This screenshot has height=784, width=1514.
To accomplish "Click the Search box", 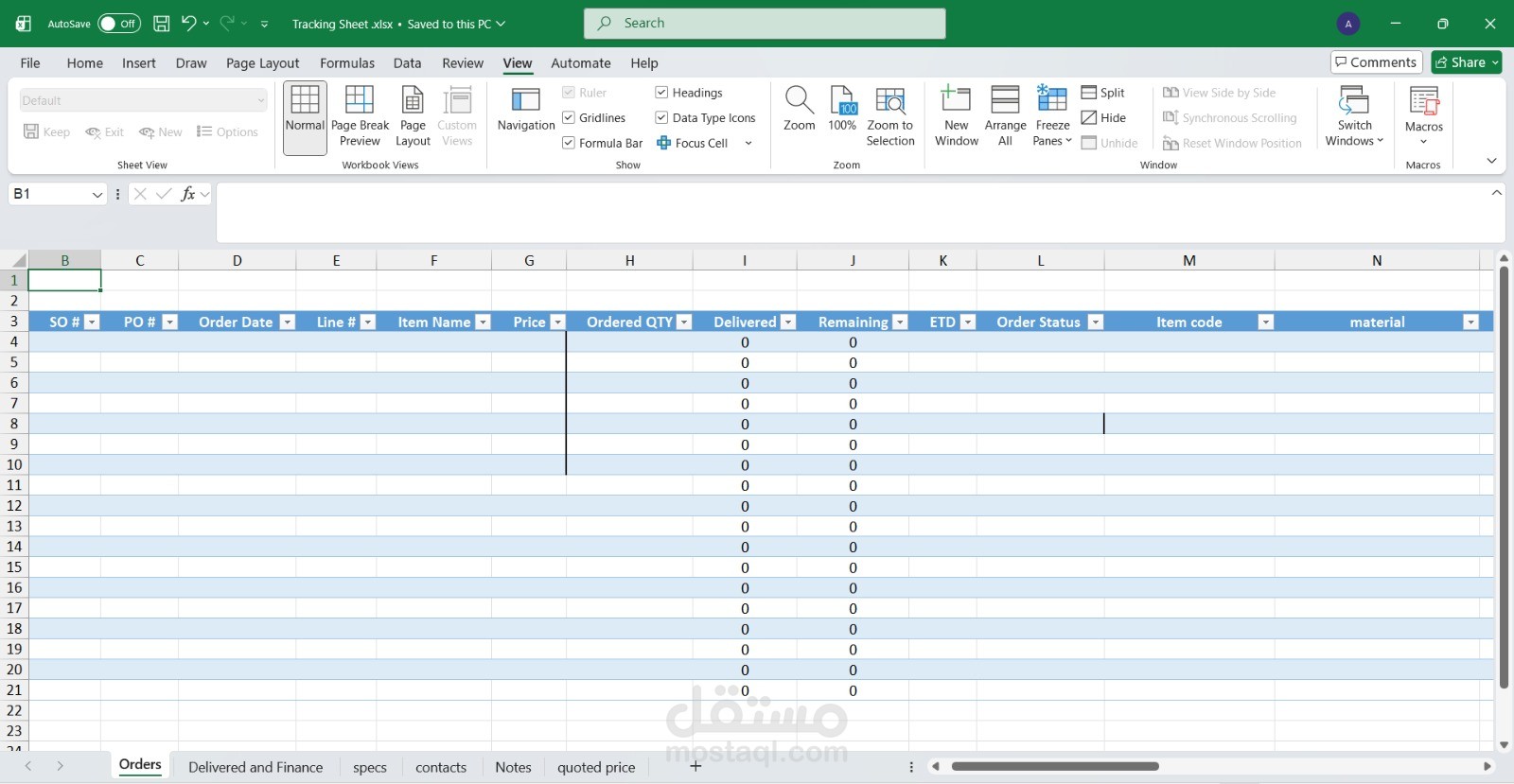I will (765, 24).
